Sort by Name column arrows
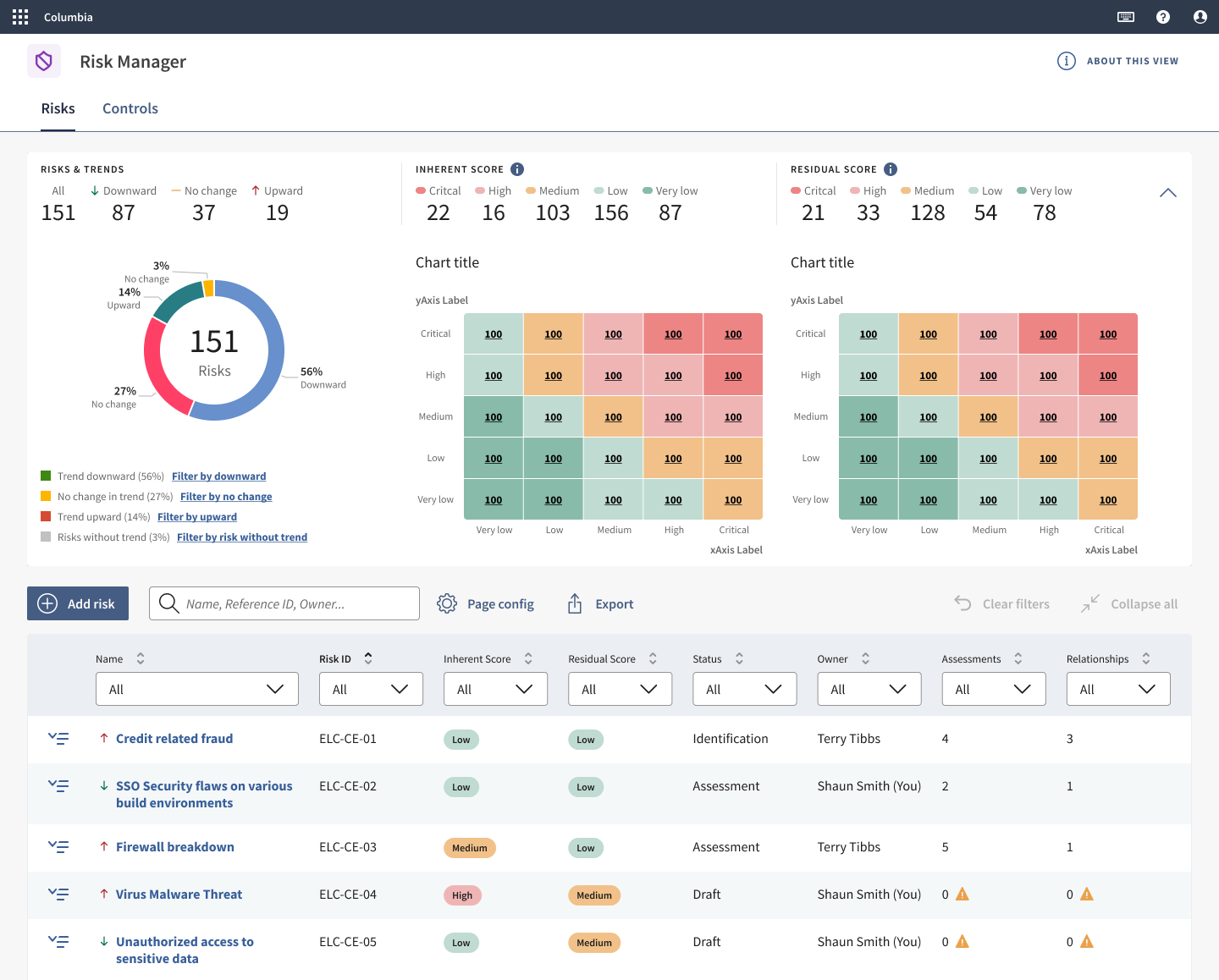This screenshot has height=980, width=1219. [x=141, y=658]
